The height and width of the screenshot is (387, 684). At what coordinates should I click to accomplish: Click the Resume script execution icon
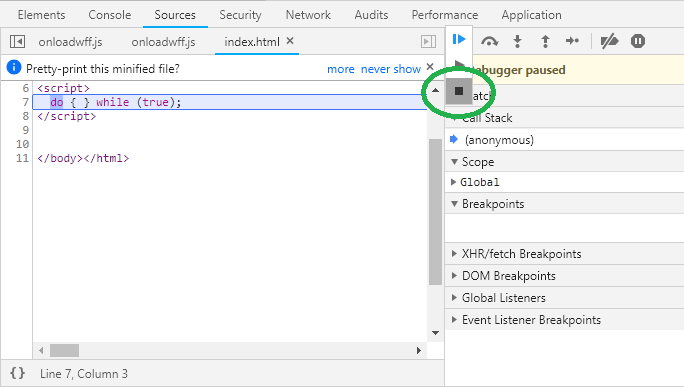[x=458, y=39]
